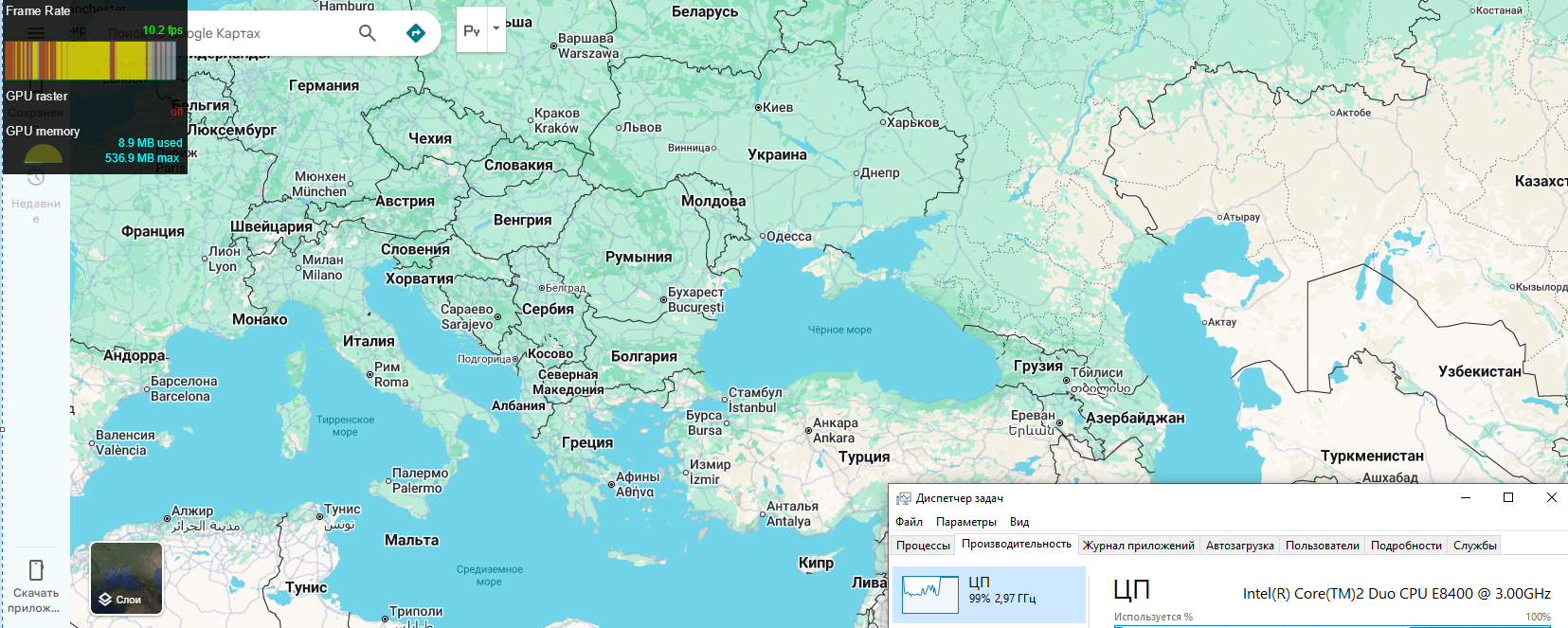Select the Львов city label

(642, 127)
